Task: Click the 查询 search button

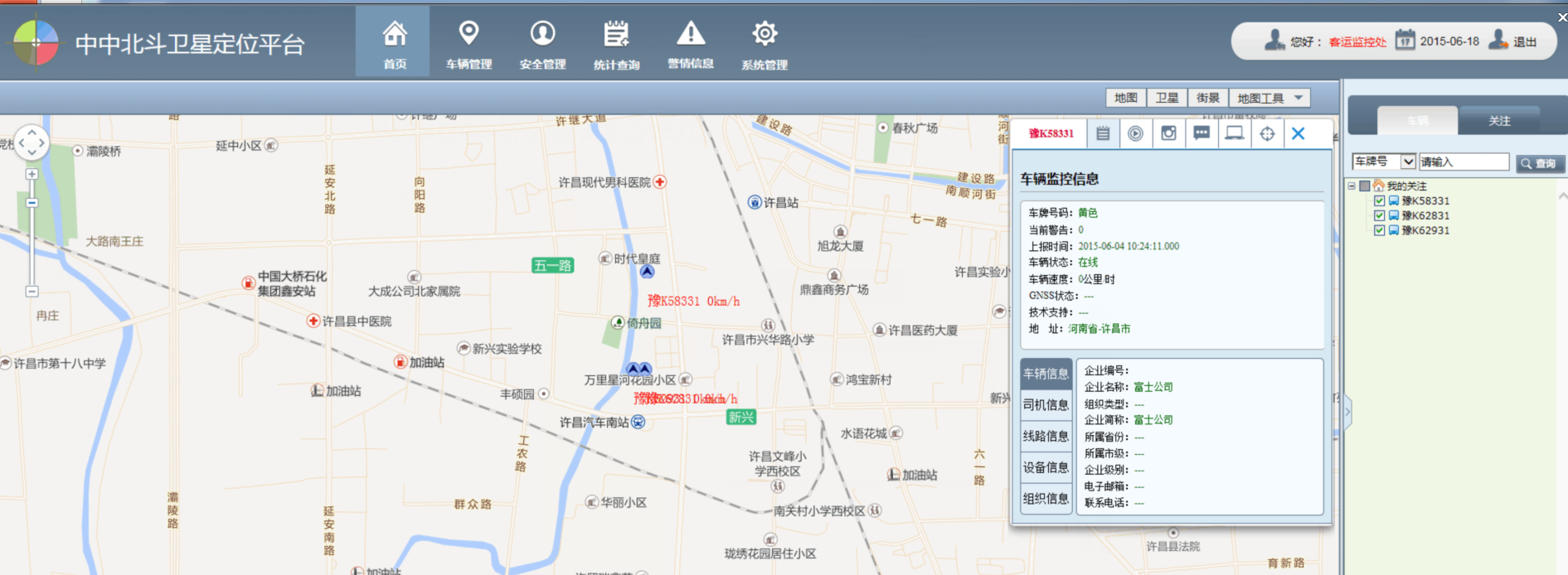Action: pyautogui.click(x=1540, y=163)
